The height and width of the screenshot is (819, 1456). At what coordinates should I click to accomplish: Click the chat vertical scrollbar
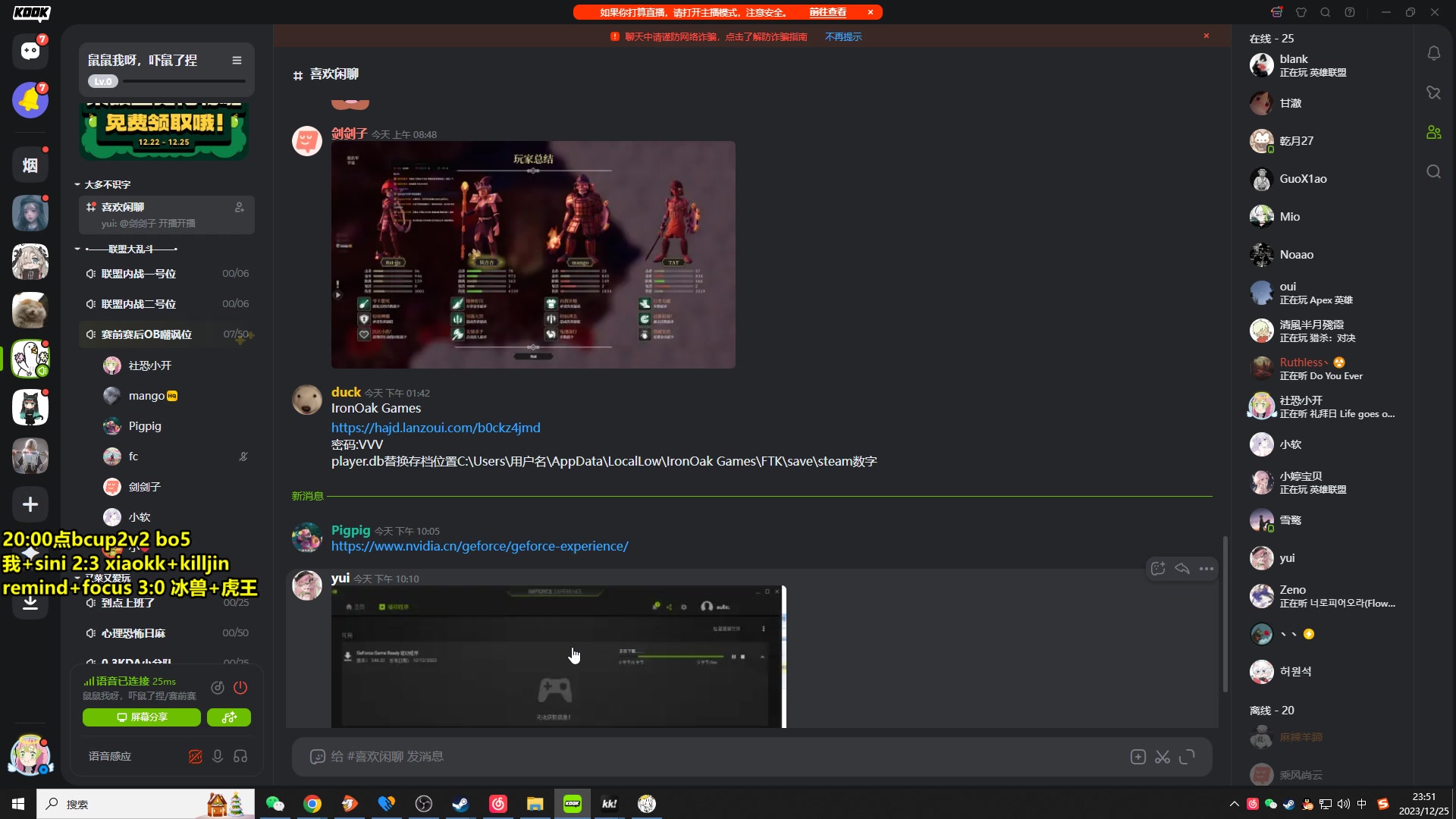click(1225, 614)
